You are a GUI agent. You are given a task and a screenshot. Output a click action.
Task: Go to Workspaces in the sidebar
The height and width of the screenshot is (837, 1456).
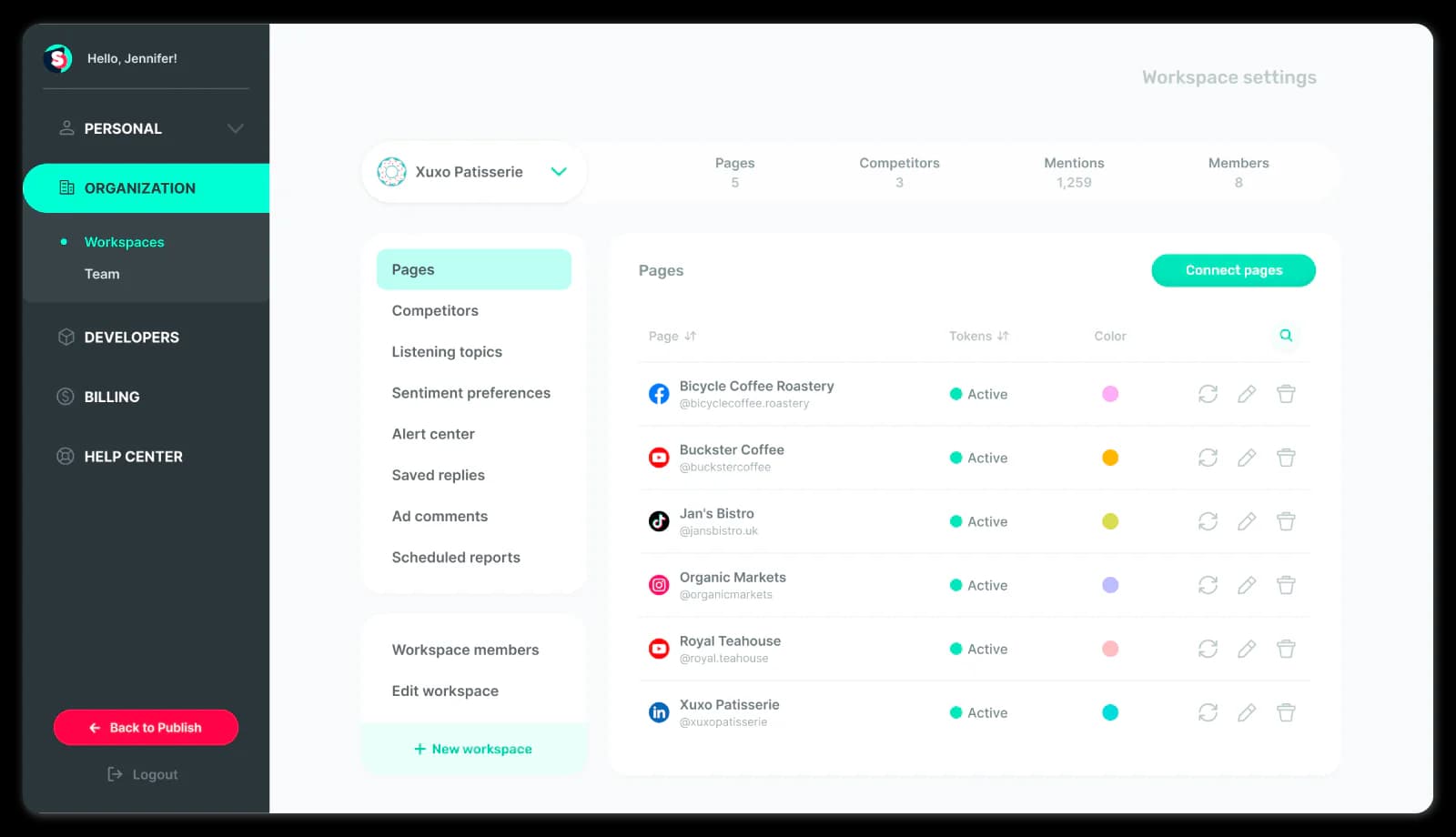124,242
